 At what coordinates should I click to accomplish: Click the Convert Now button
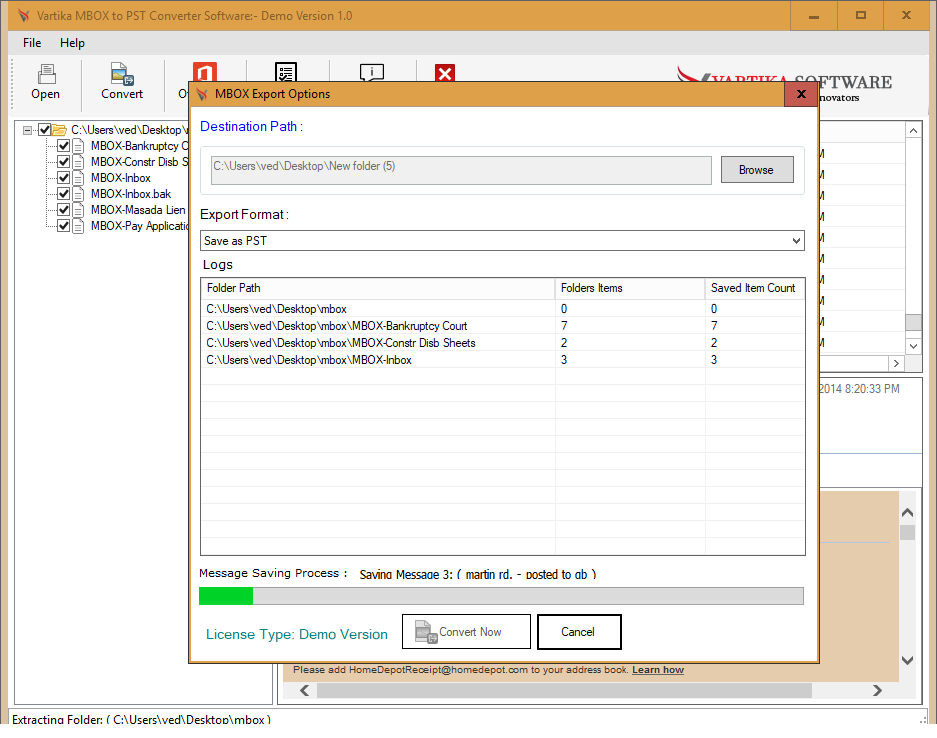coord(466,632)
